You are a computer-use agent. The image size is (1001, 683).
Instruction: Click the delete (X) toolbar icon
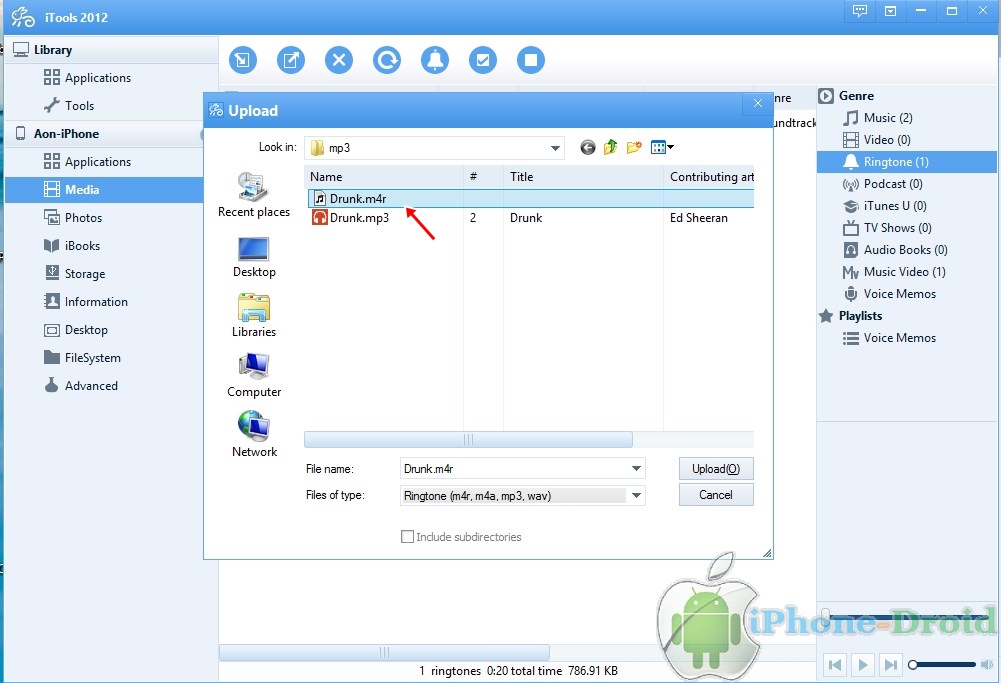tap(339, 61)
